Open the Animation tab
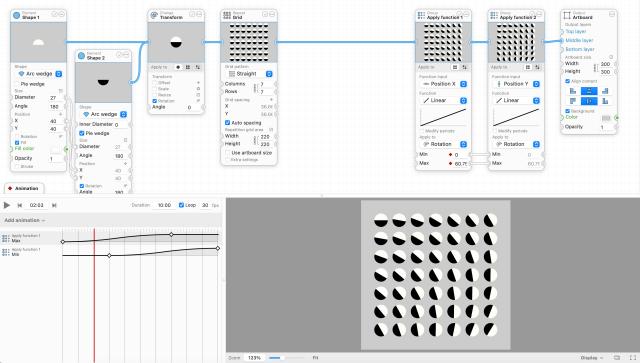This screenshot has height=363, width=640. [23, 188]
